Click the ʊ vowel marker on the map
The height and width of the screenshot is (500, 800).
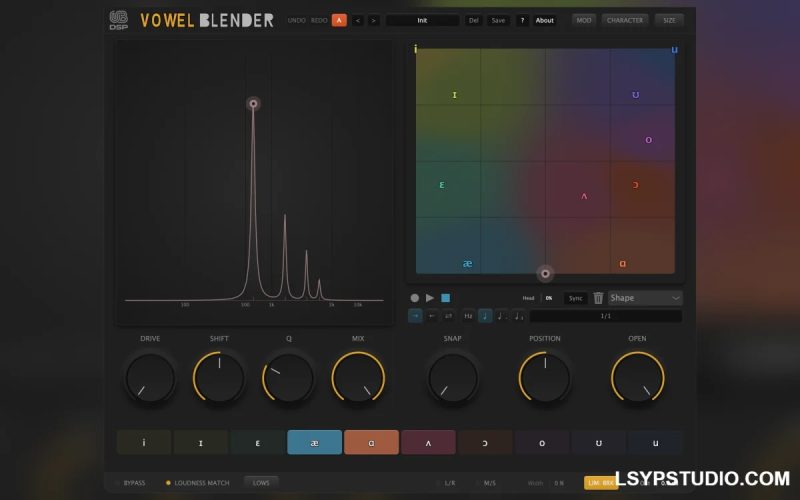[635, 95]
